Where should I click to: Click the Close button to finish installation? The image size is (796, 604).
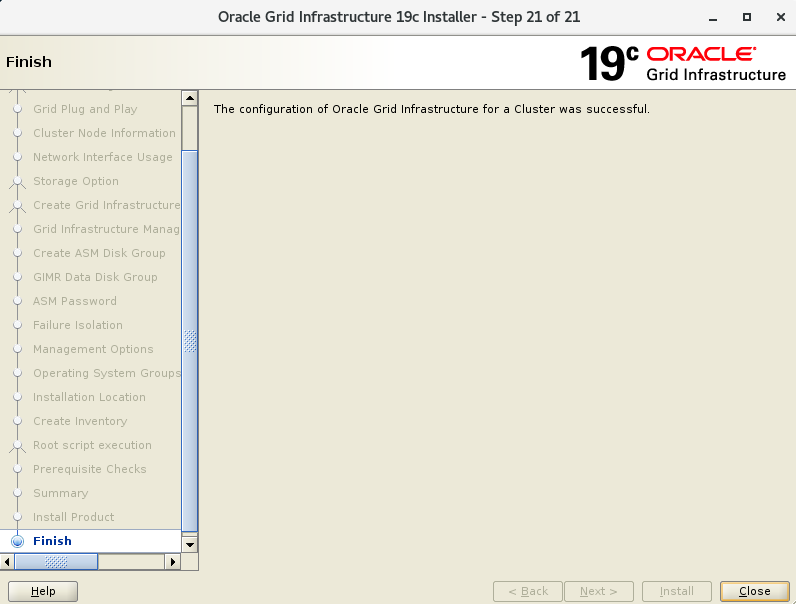(754, 591)
